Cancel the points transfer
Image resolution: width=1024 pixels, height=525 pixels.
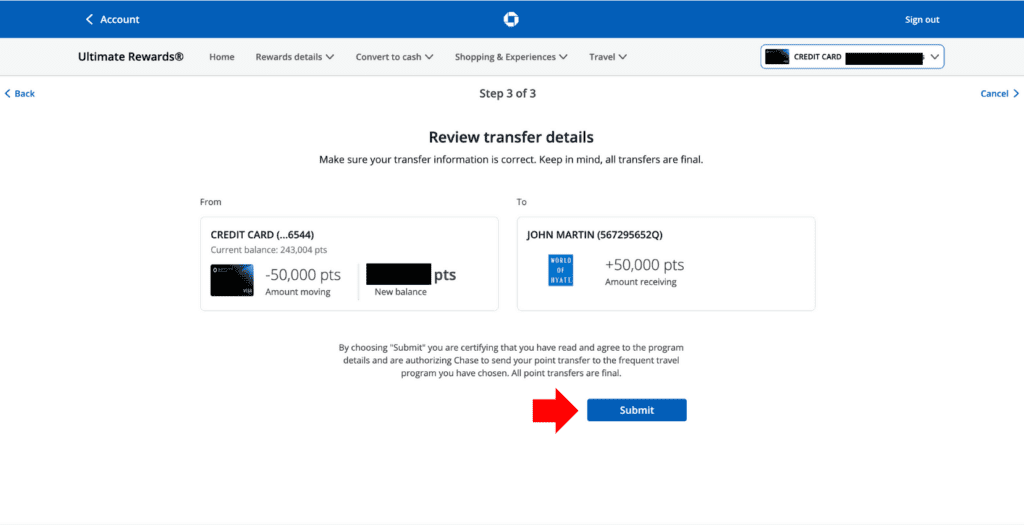click(x=999, y=93)
